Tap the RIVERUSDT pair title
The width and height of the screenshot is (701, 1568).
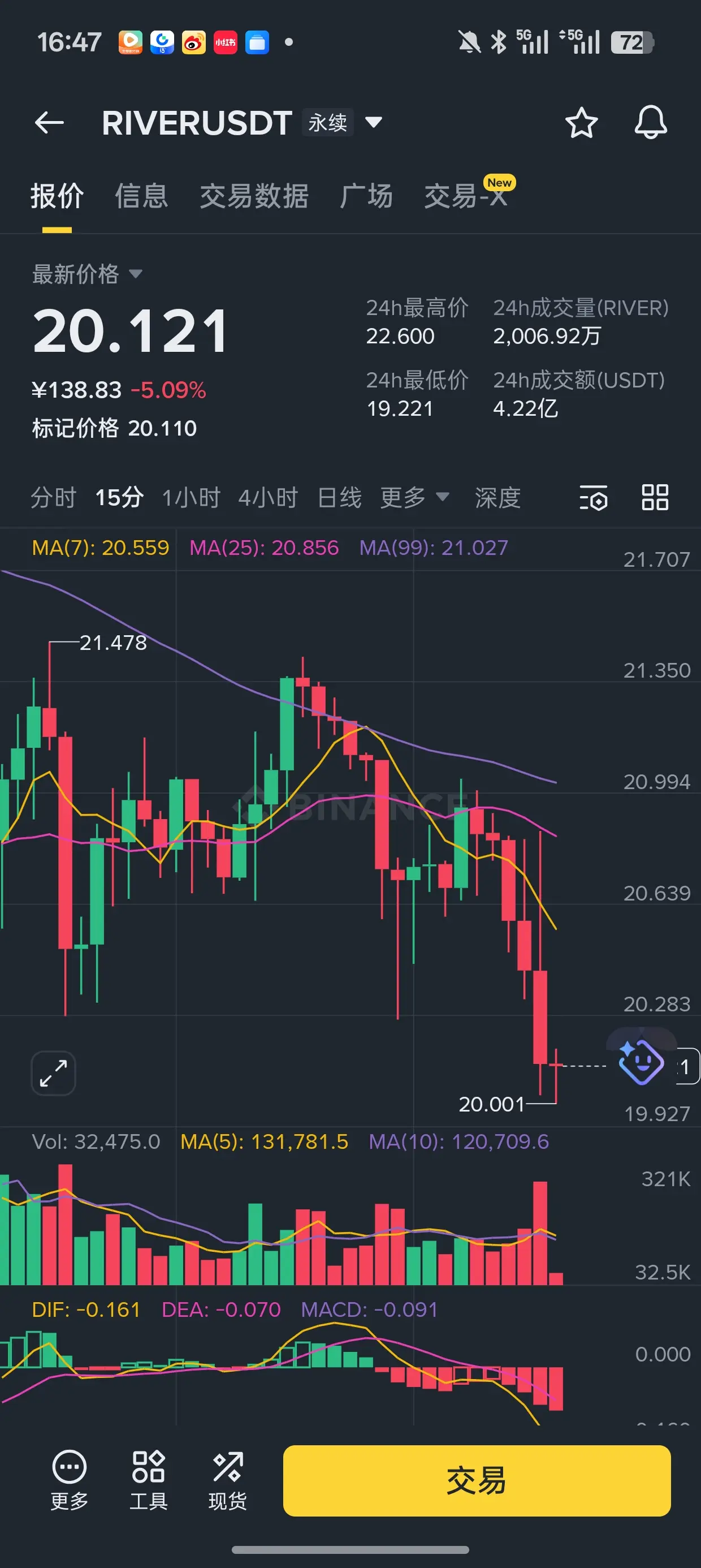[x=197, y=123]
